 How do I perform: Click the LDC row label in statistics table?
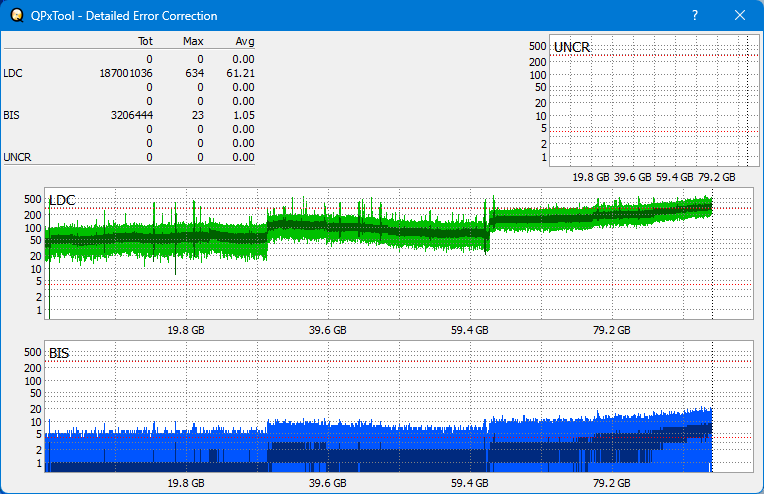click(13, 73)
